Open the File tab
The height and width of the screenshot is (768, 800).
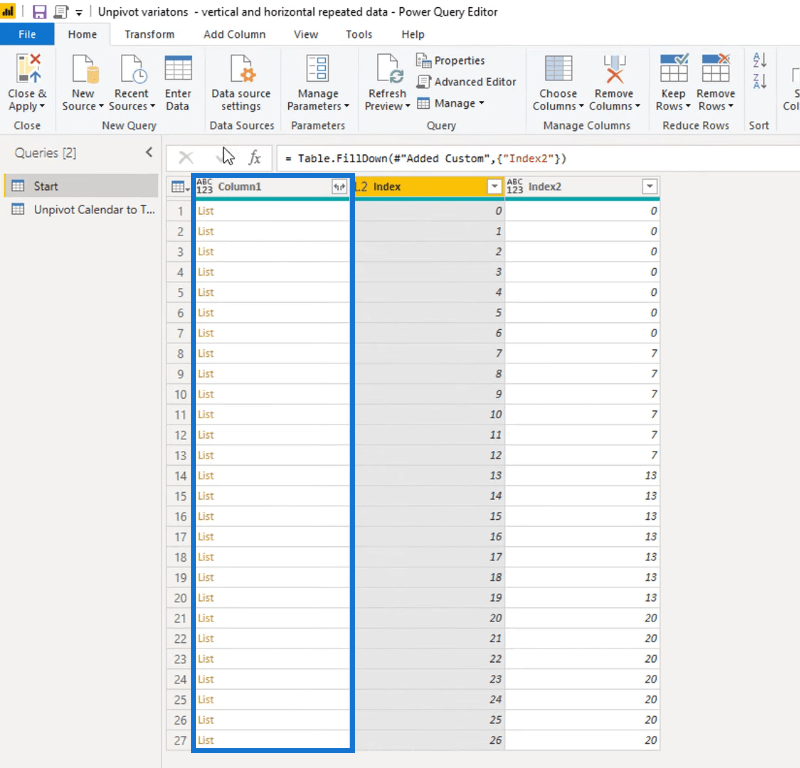(x=27, y=34)
